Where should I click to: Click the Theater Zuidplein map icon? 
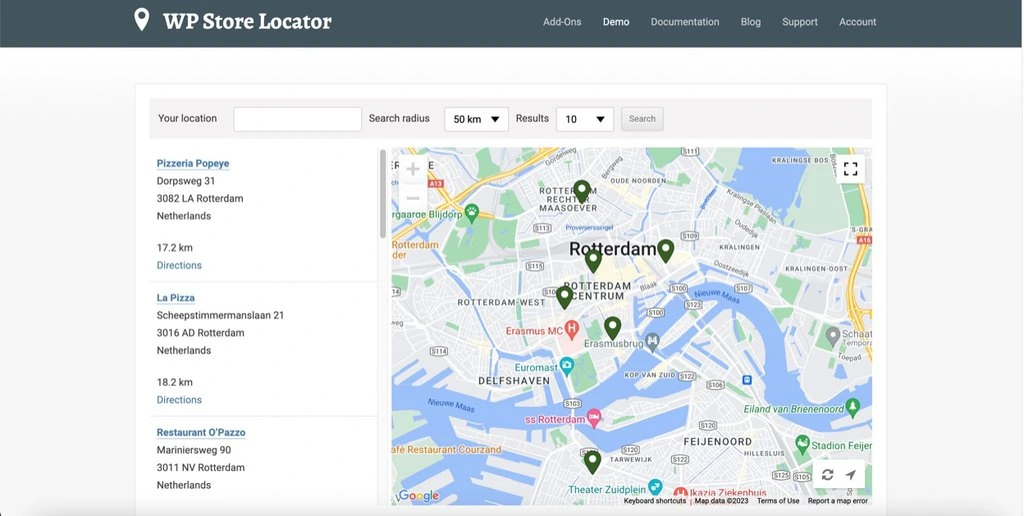[655, 487]
